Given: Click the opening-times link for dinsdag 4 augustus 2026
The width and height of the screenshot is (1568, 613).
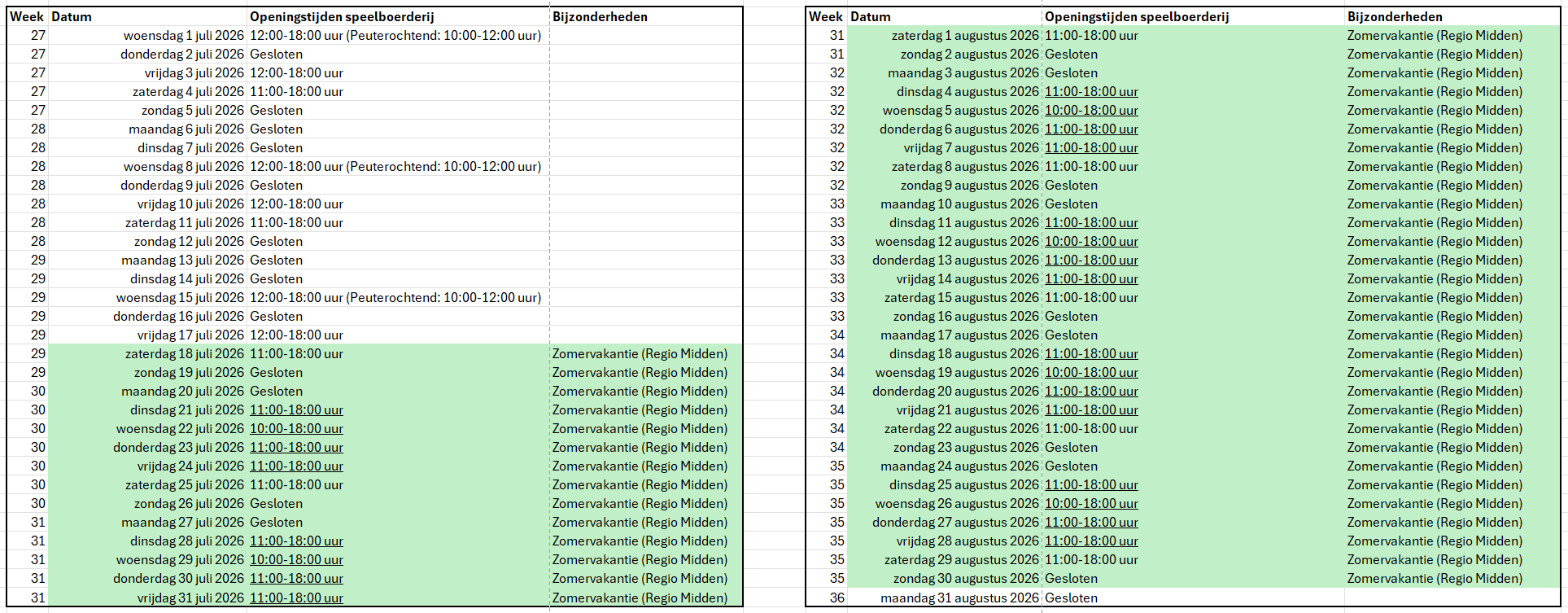Looking at the screenshot, I should [x=1091, y=92].
